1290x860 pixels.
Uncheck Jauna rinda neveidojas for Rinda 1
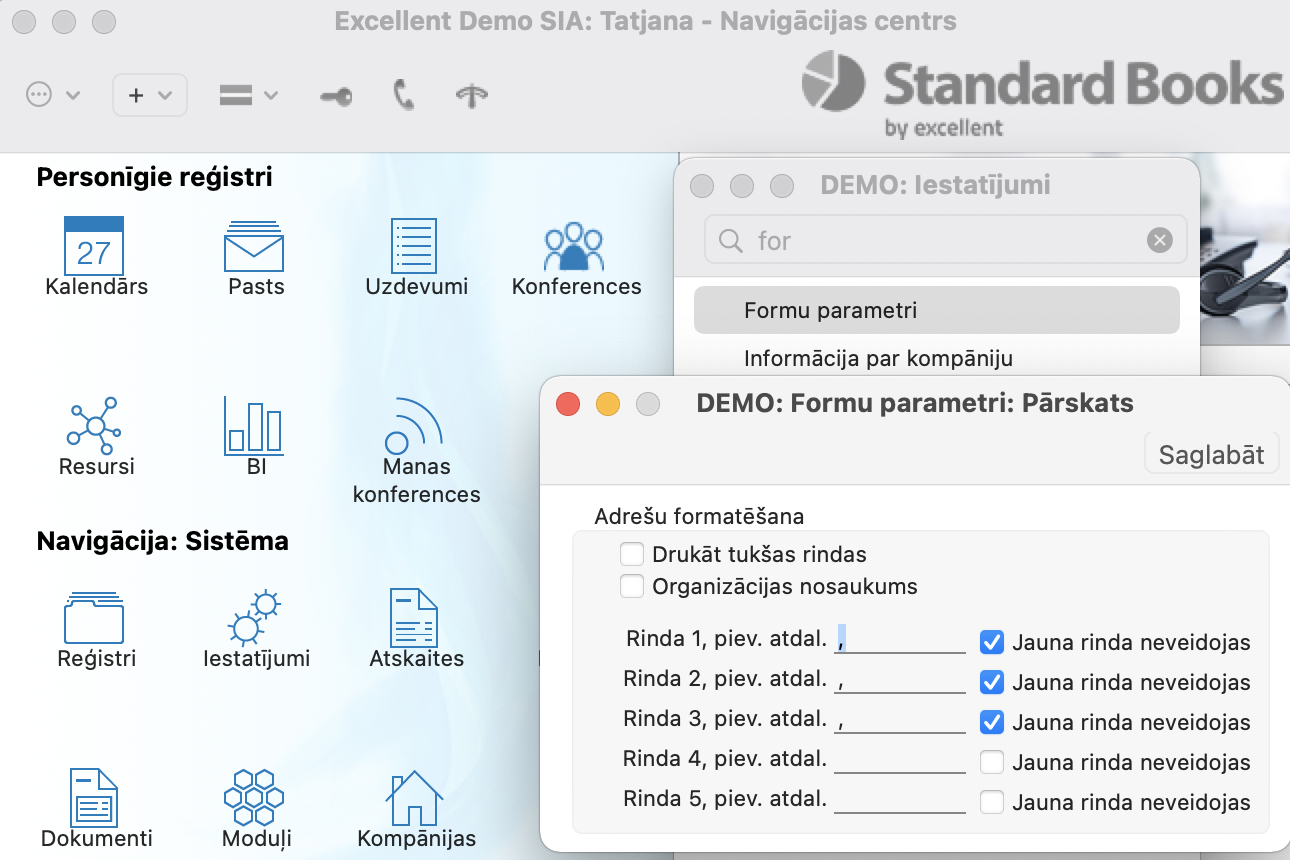click(x=991, y=642)
